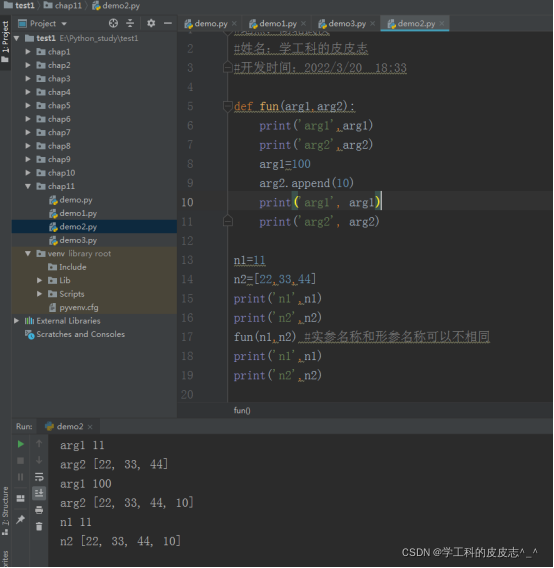Click the green Run button in run panel
The height and width of the screenshot is (568, 554).
[x=21, y=444]
